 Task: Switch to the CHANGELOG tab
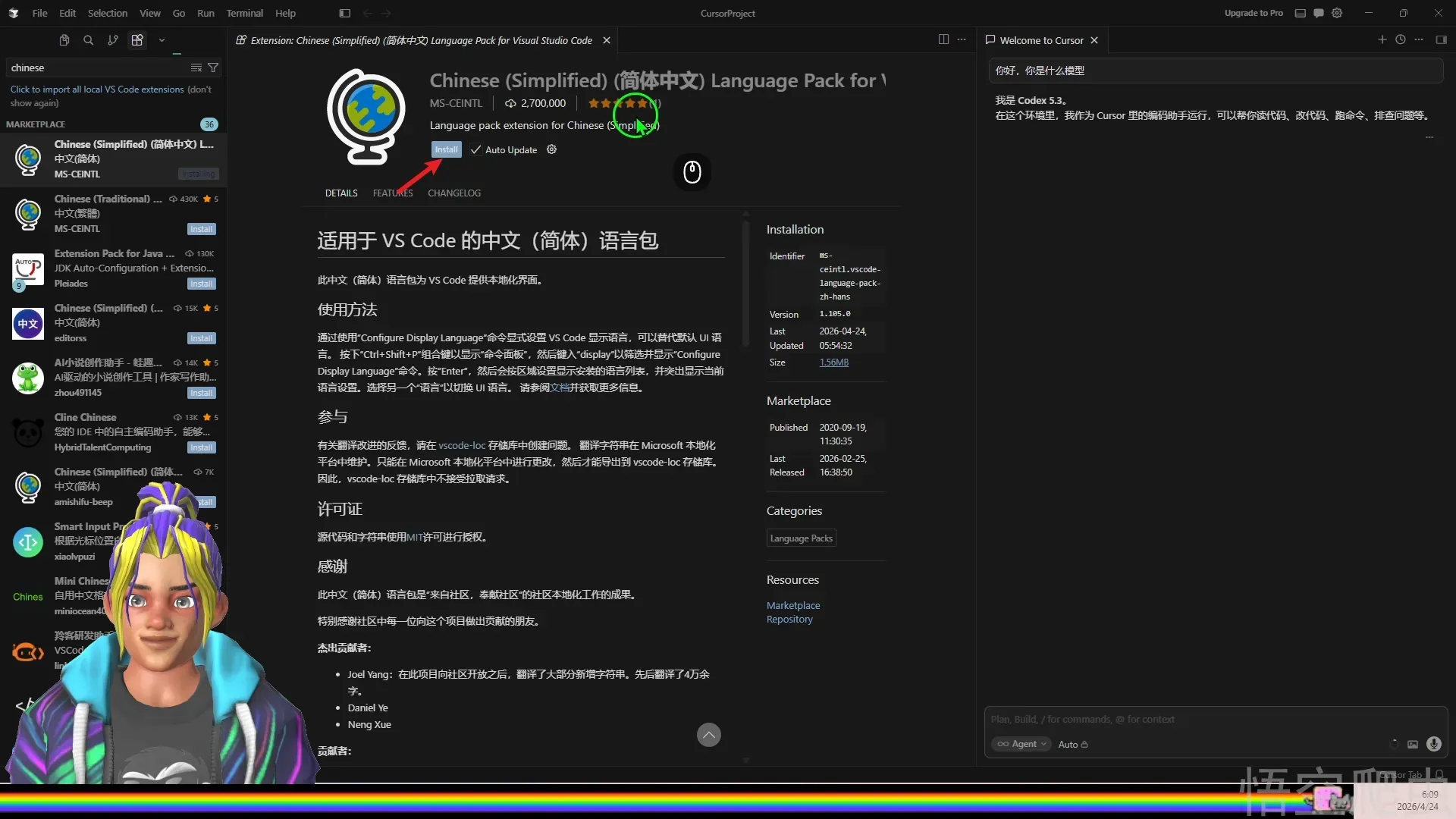tap(453, 193)
